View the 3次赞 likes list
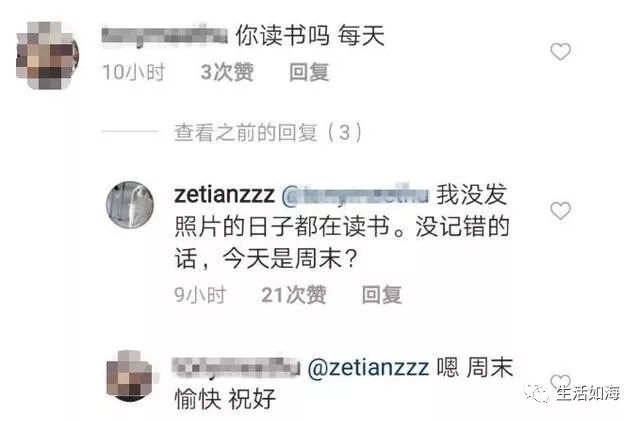The width and height of the screenshot is (640, 421). point(227,72)
